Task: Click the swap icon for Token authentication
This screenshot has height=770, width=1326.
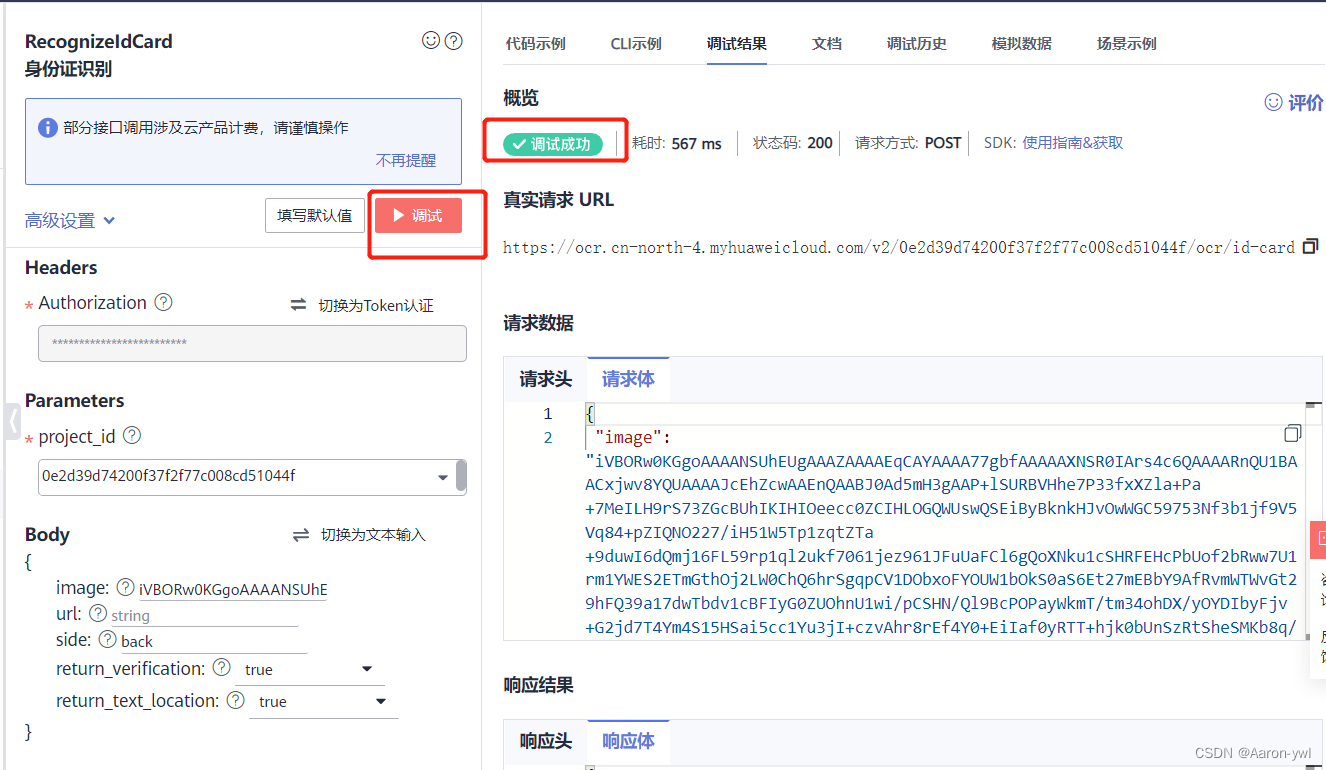Action: (298, 305)
